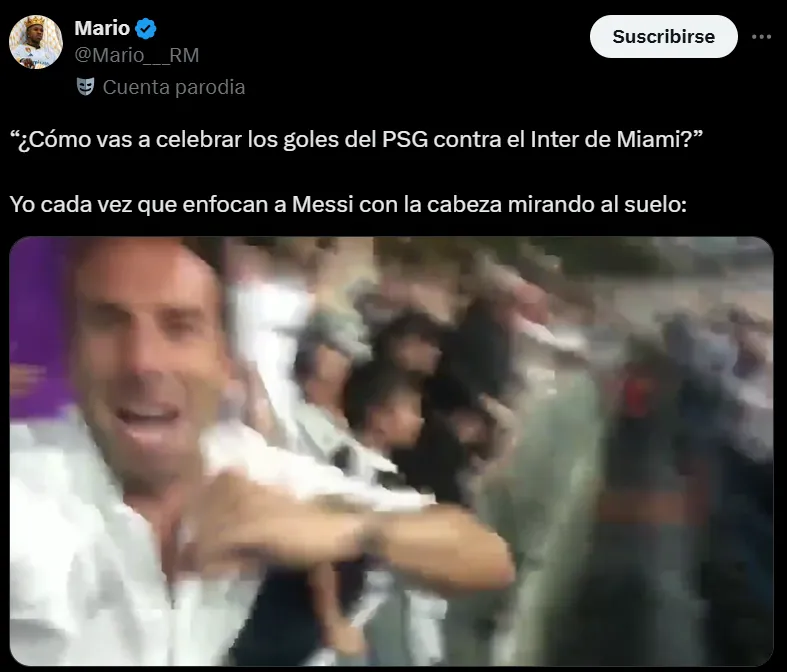Click the @Mario___RM handle
The height and width of the screenshot is (672, 787).
pos(137,55)
